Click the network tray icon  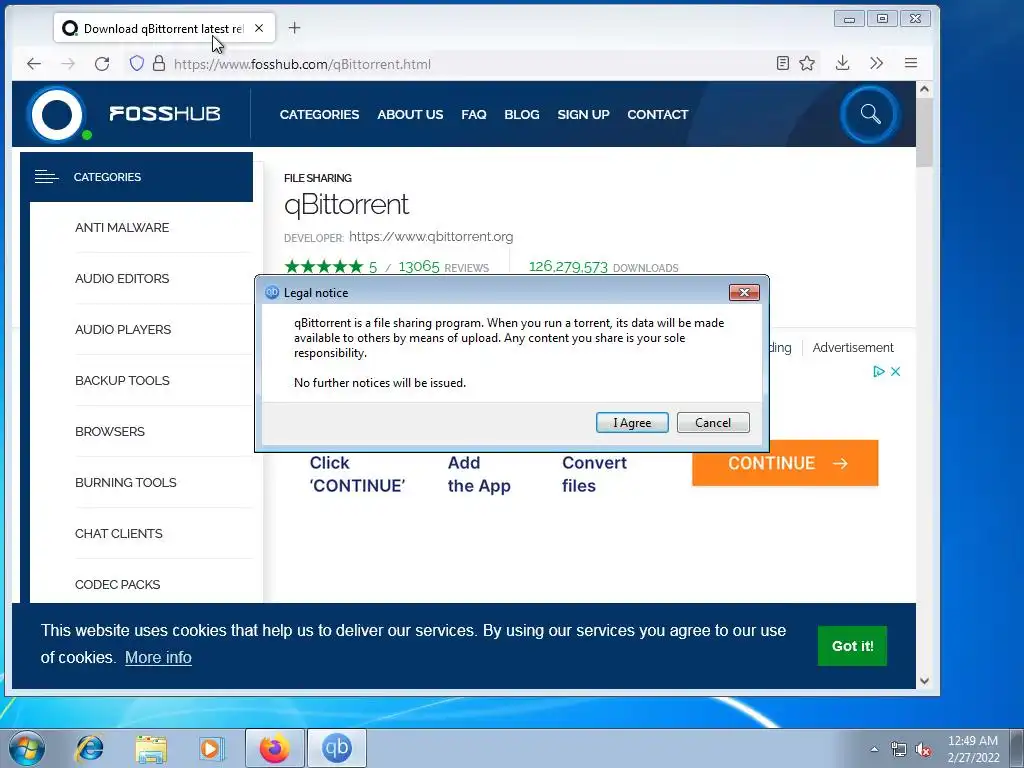[899, 749]
